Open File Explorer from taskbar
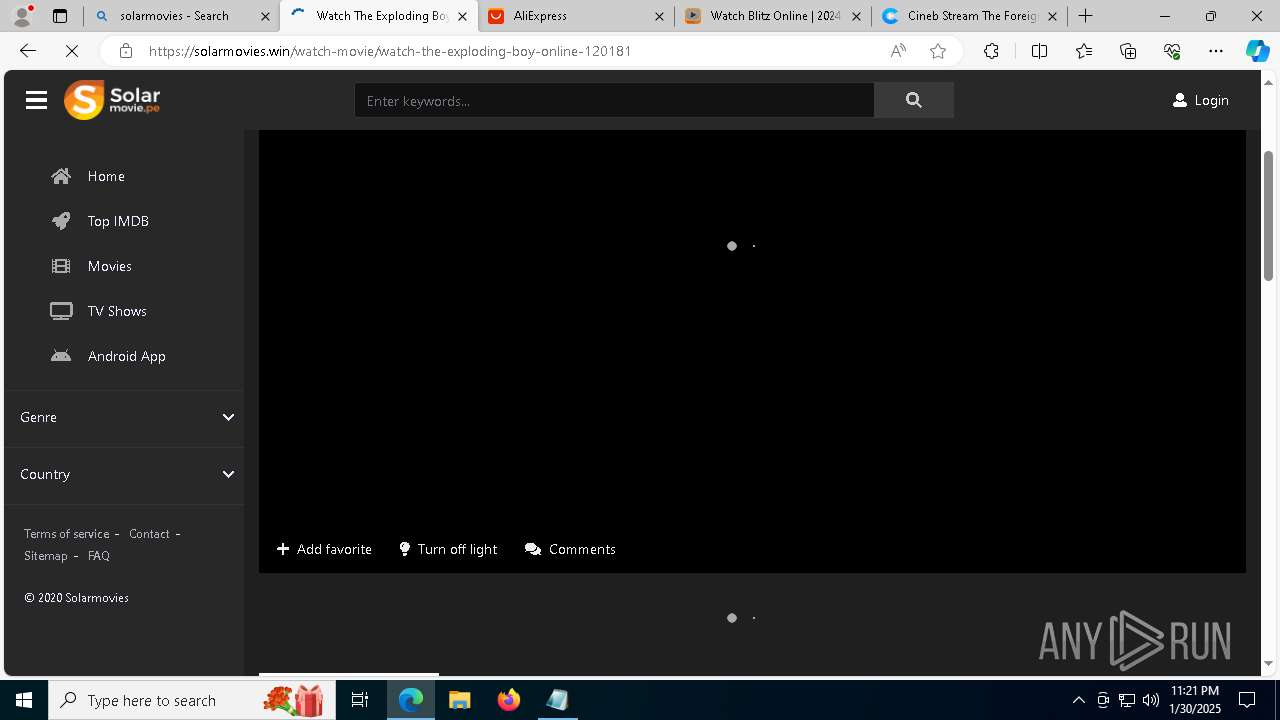 (459, 700)
